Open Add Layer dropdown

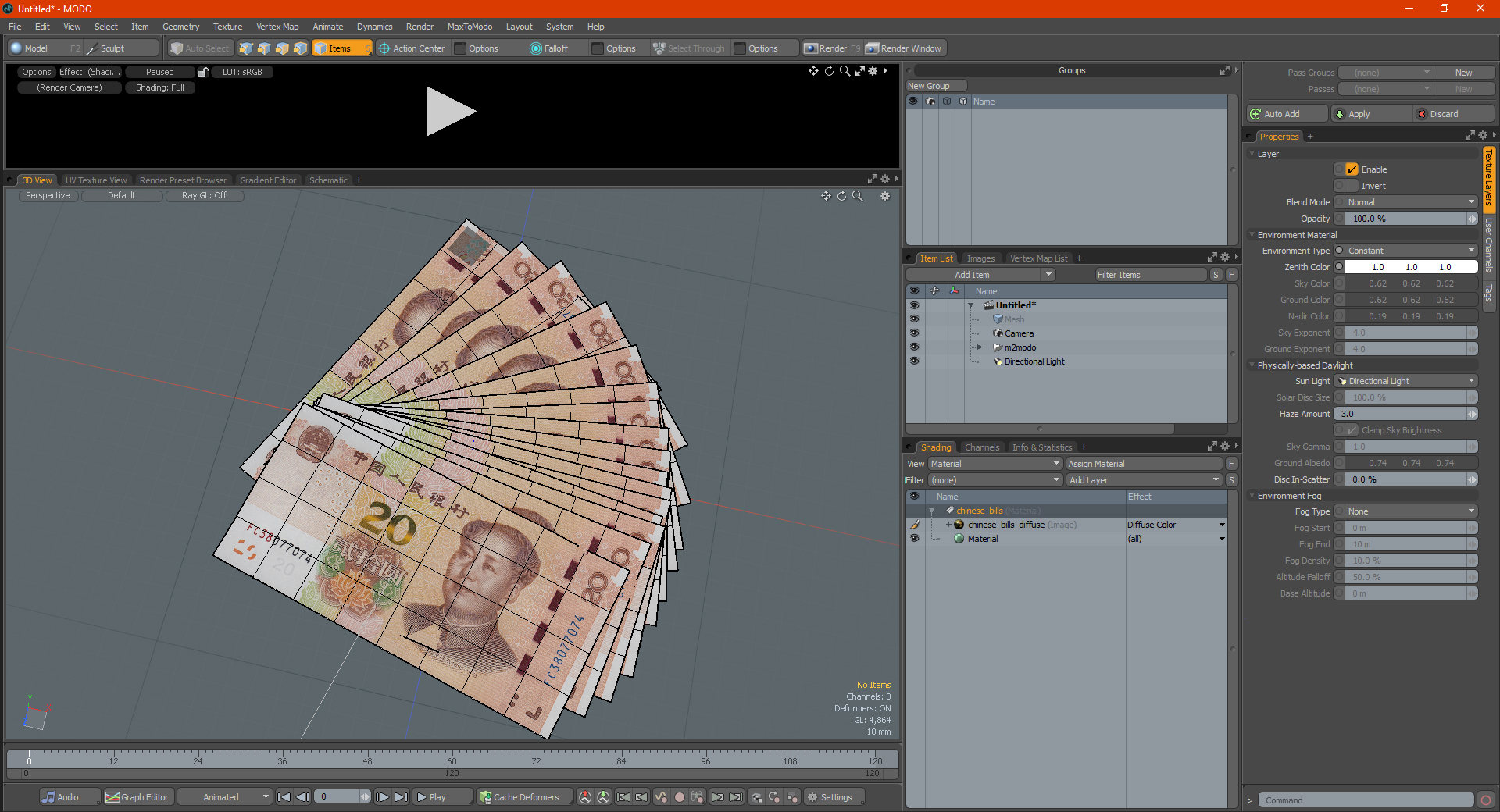click(1144, 480)
